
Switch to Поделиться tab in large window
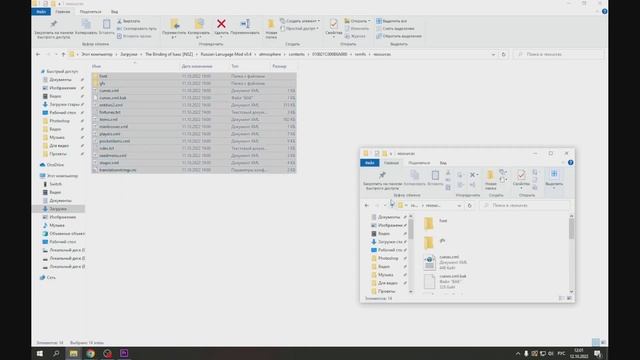click(91, 12)
